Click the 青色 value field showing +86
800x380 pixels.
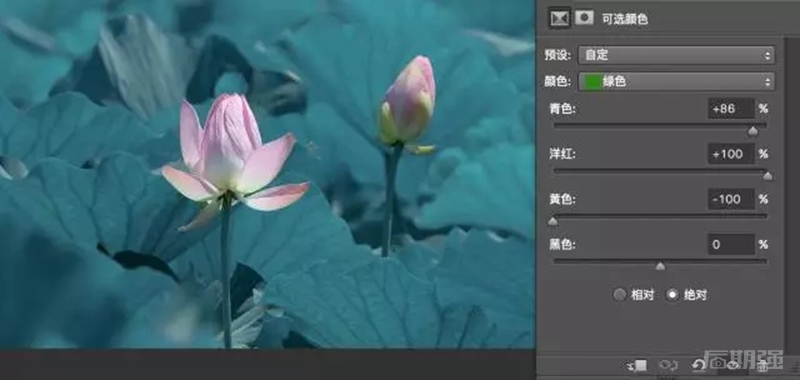(731, 109)
